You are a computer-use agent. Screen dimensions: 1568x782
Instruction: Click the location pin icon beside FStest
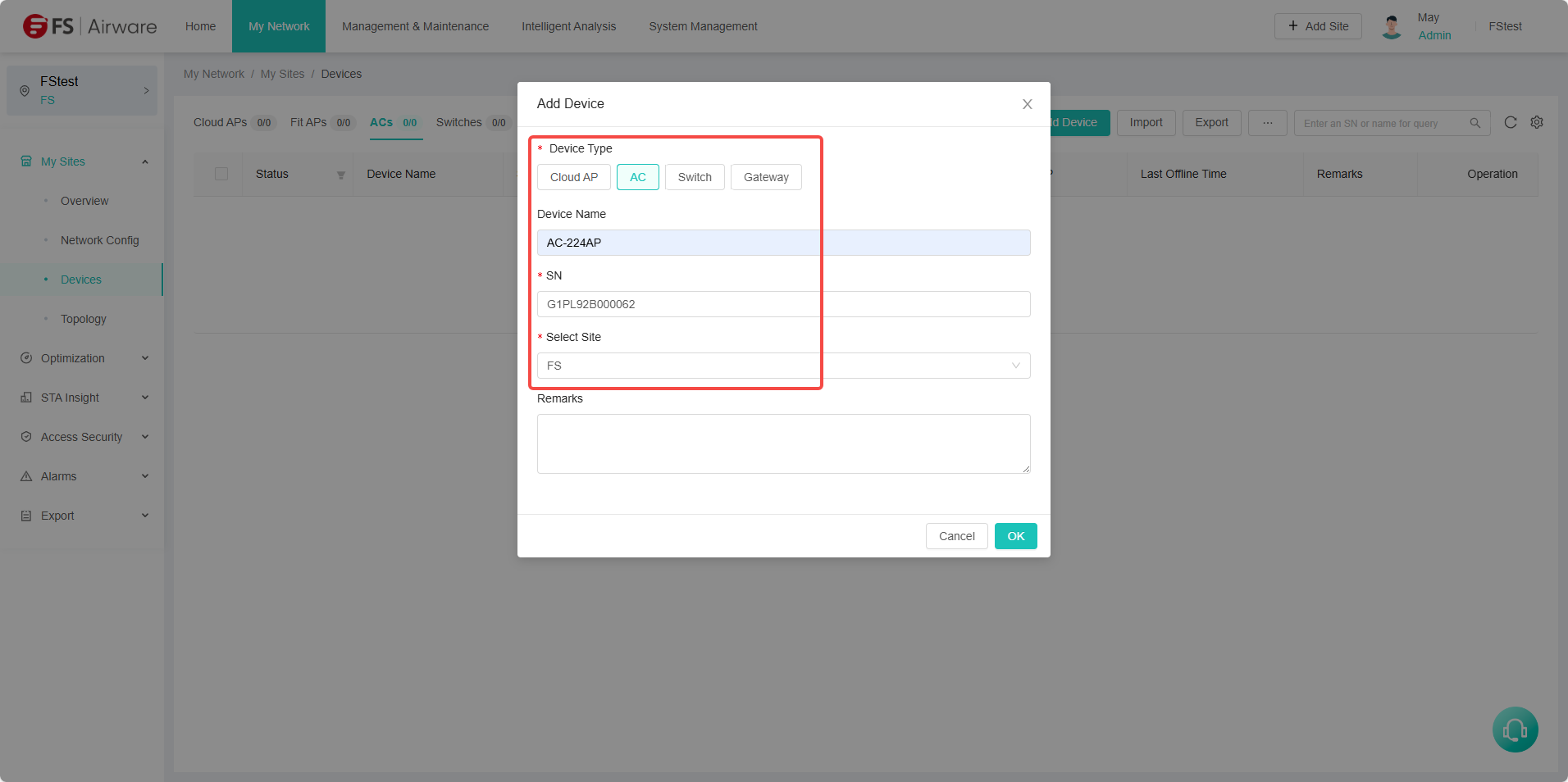pos(25,91)
